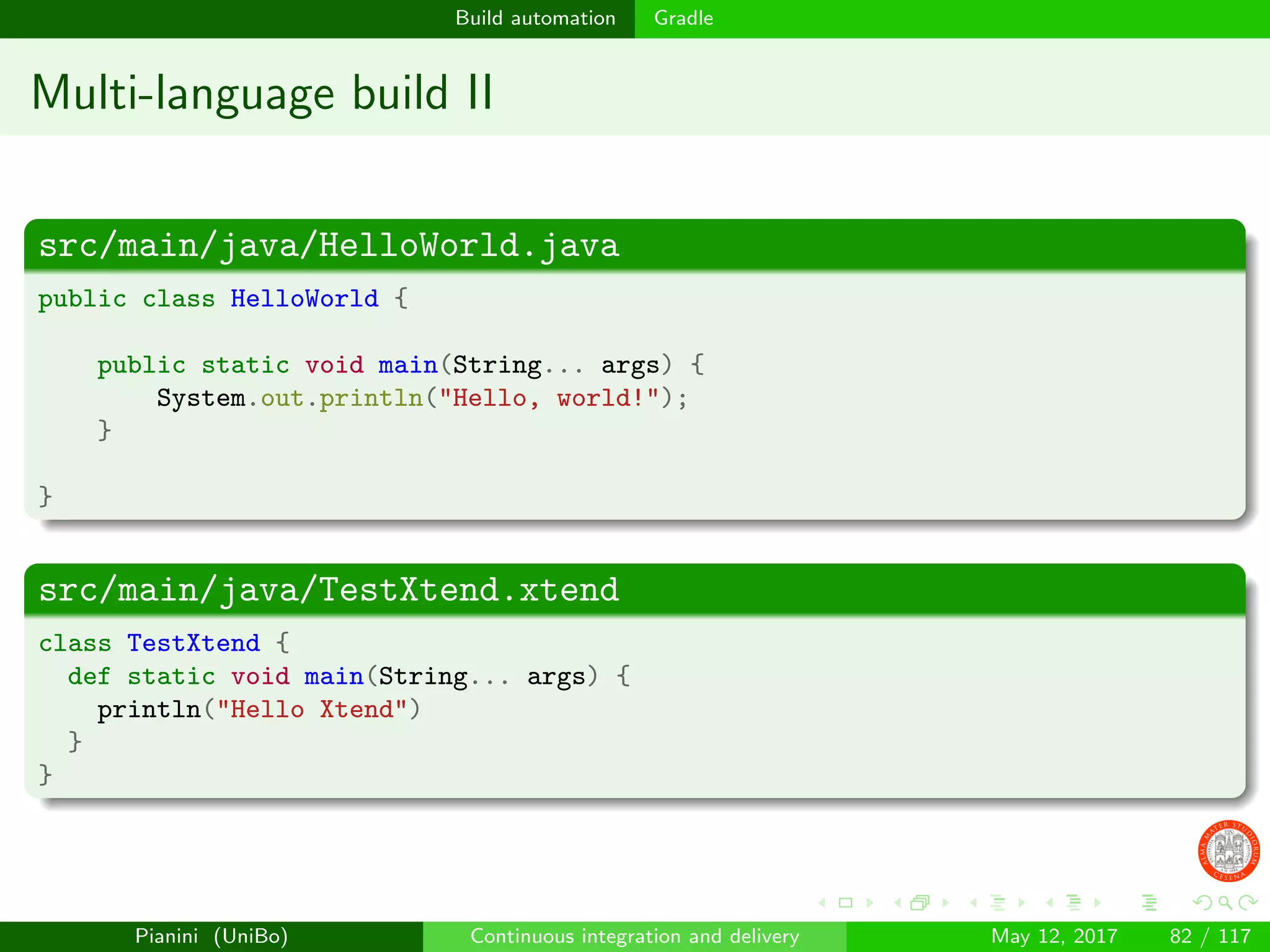Image resolution: width=1270 pixels, height=952 pixels.
Task: Go to previous slide arrow
Action: point(822,903)
